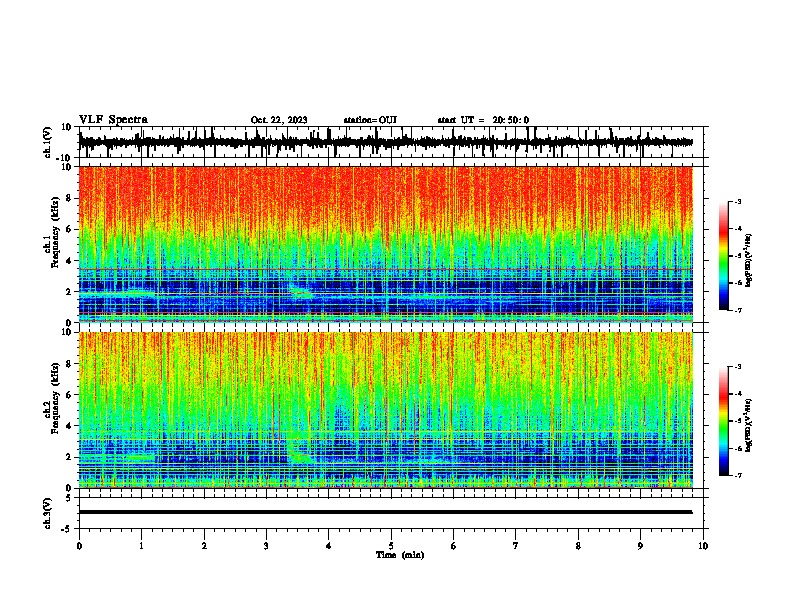Click time axis tick label "9"

[640, 546]
